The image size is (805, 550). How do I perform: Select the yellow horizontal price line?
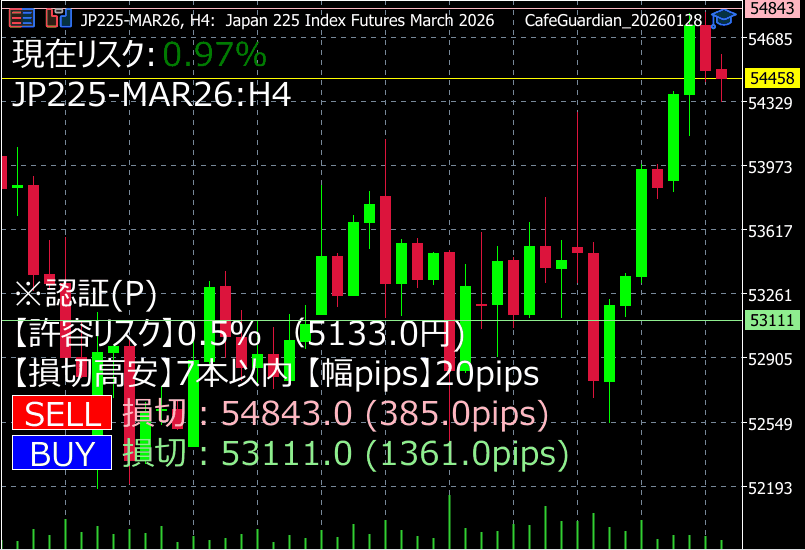coord(400,78)
